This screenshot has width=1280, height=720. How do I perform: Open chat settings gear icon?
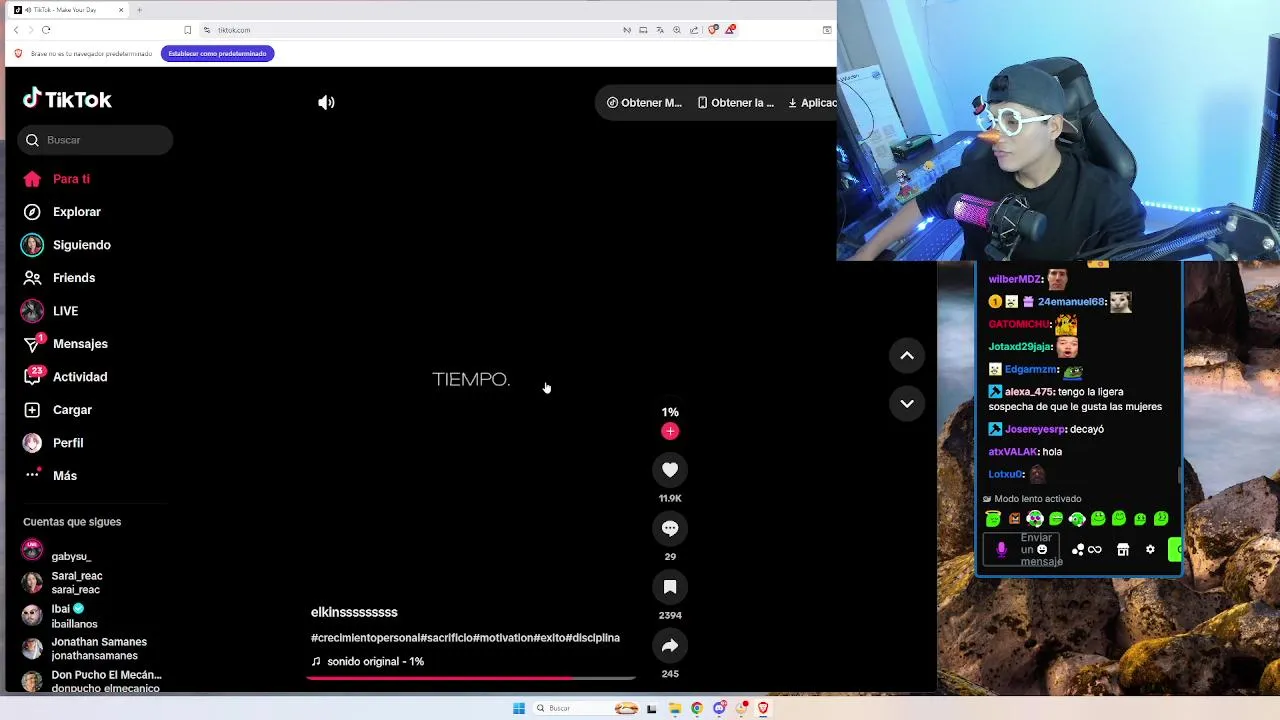tap(1150, 550)
